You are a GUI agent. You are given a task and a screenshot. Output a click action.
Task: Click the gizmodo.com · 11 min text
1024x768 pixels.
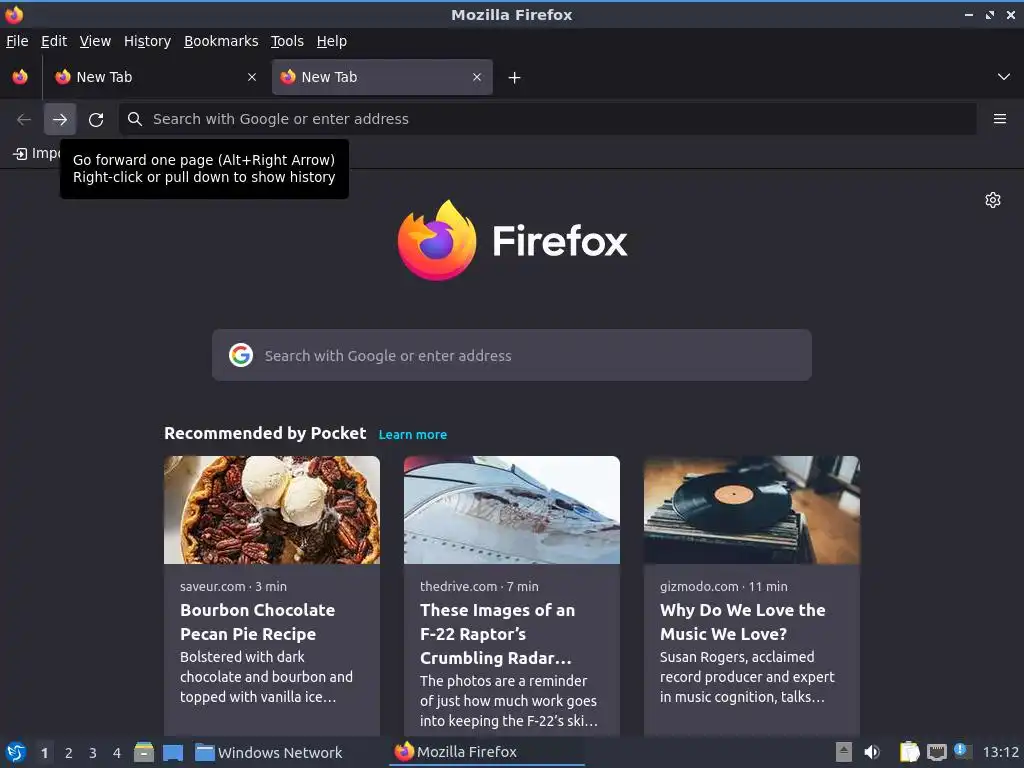[x=724, y=586]
